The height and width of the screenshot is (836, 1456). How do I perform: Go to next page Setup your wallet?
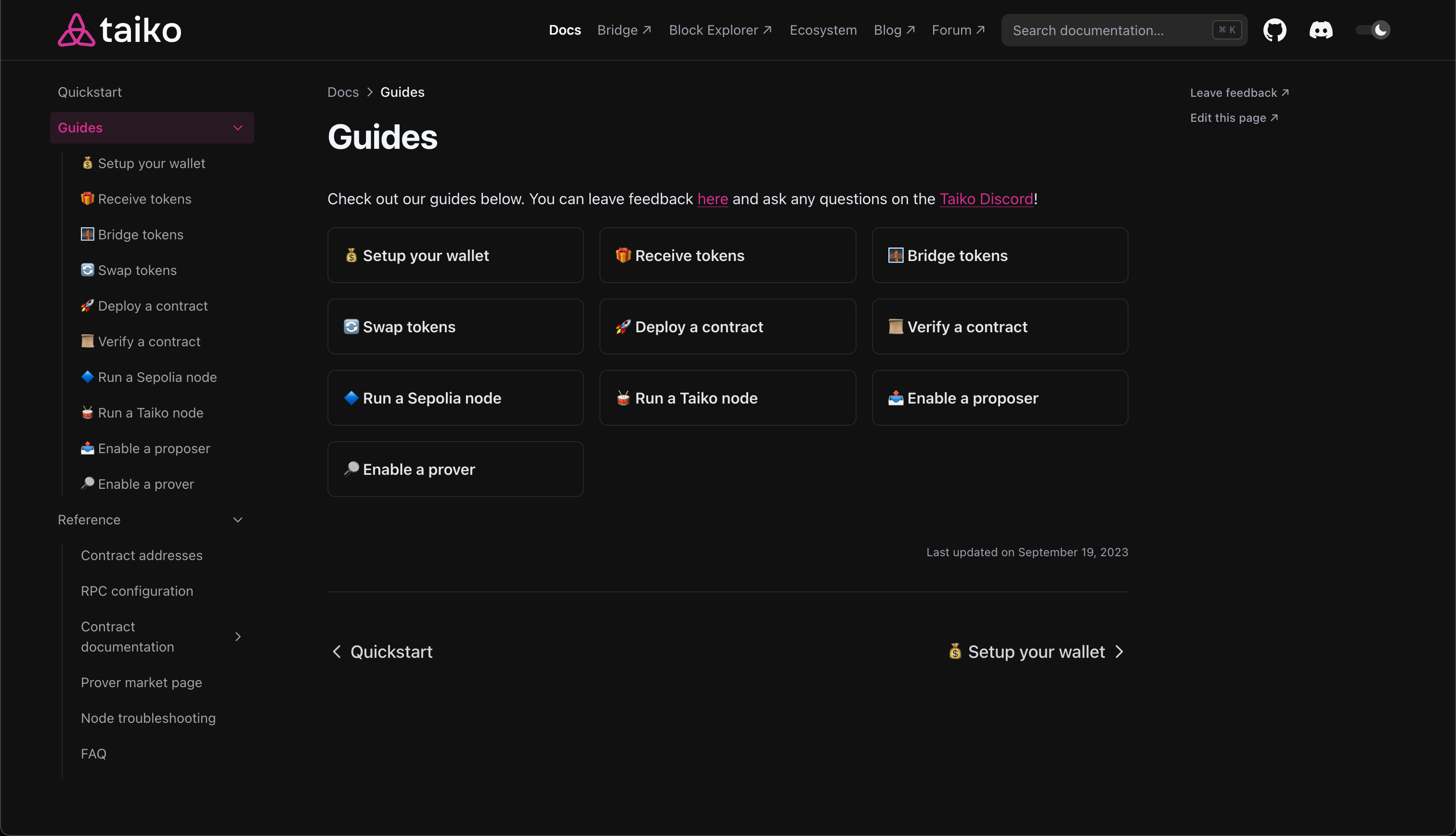(x=1037, y=652)
